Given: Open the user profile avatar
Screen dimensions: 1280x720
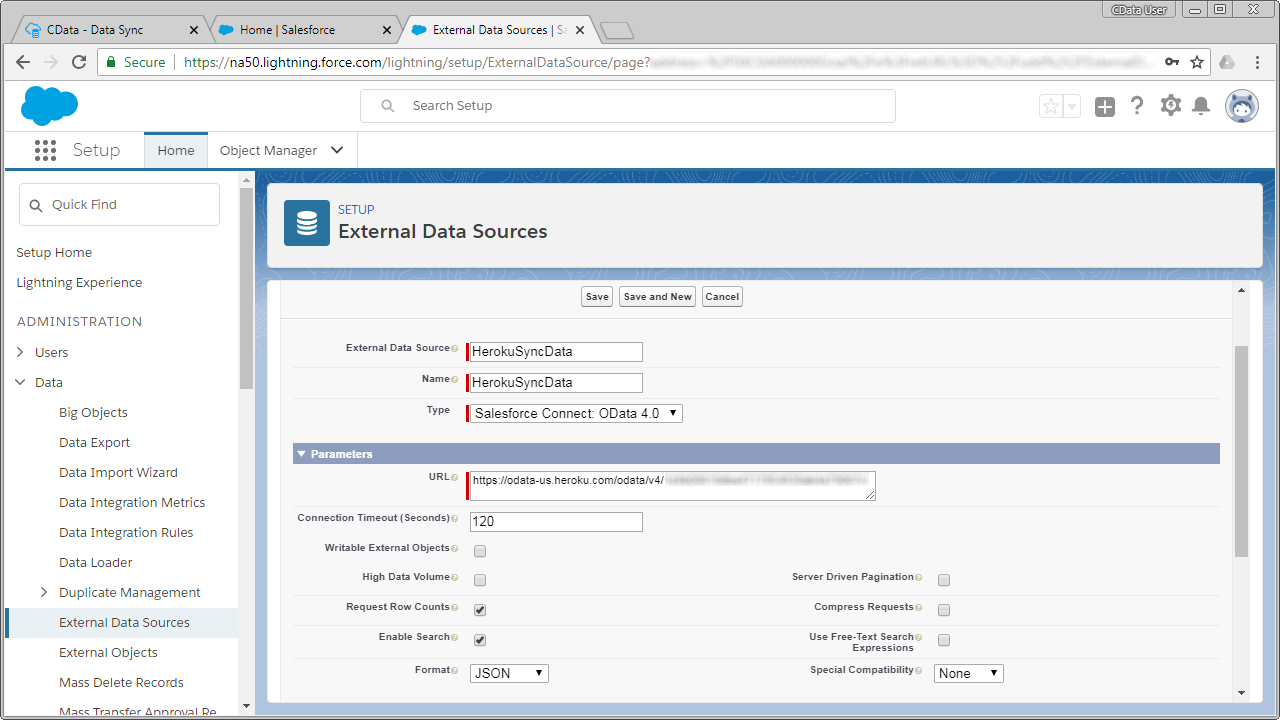Looking at the screenshot, I should 1242,106.
